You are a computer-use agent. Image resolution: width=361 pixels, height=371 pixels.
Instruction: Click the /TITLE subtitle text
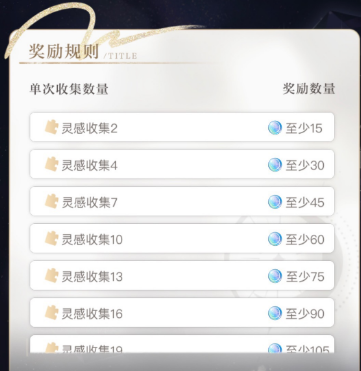click(120, 56)
